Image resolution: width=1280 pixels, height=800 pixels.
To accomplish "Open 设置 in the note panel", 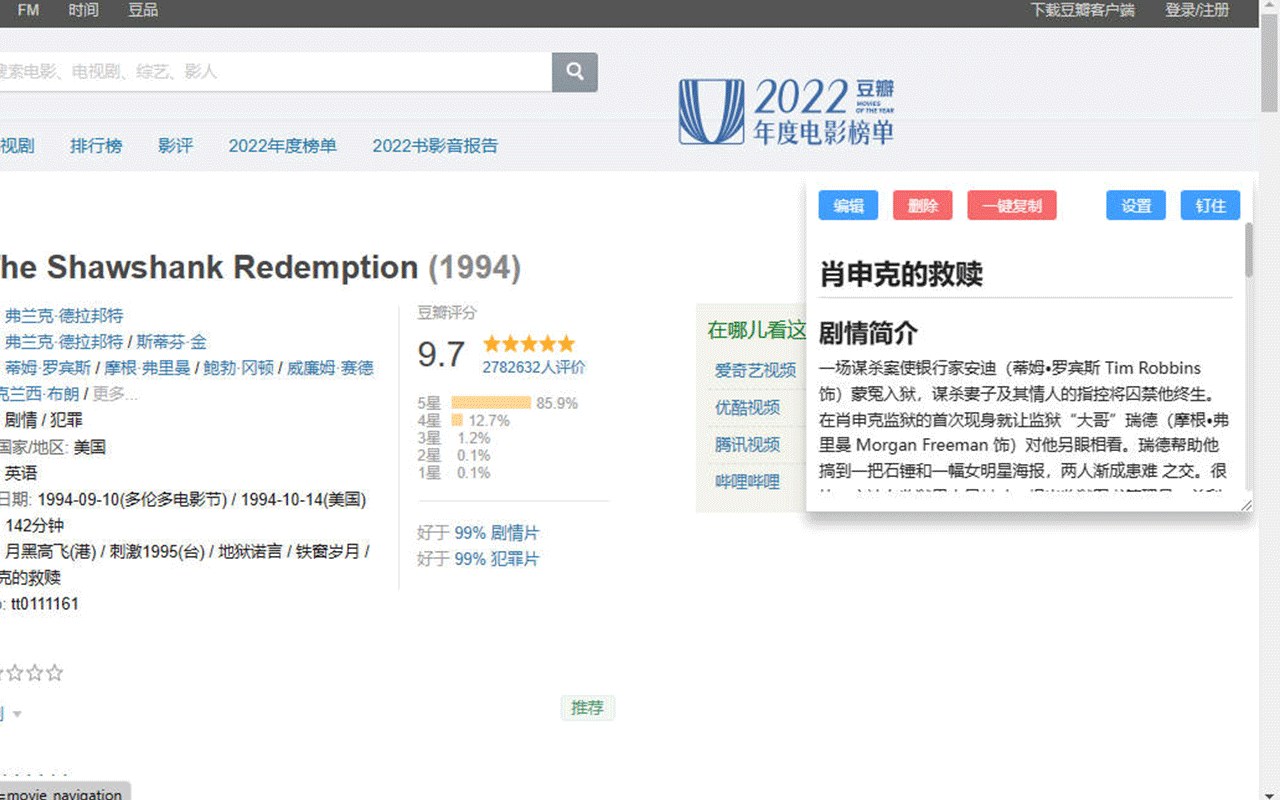I will [x=1136, y=205].
